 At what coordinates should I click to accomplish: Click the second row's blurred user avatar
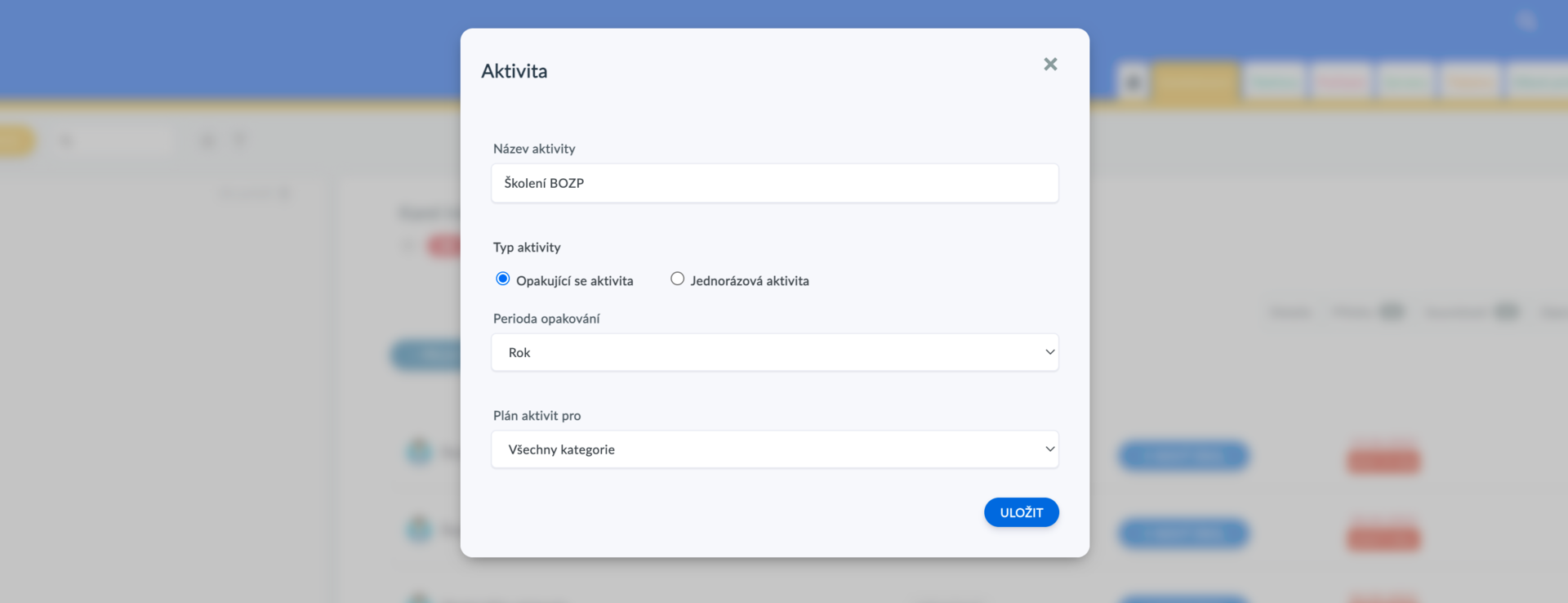coord(419,529)
